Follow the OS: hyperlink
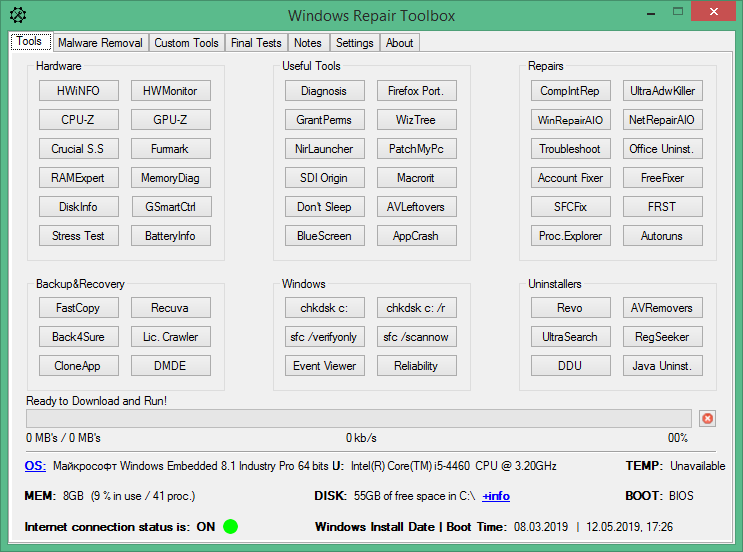The image size is (743, 552). click(x=35, y=466)
